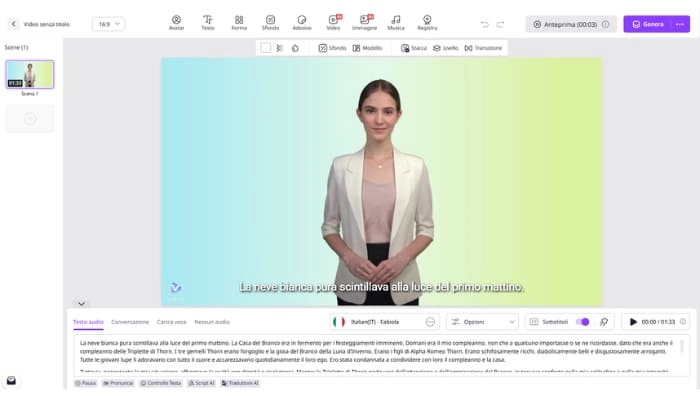Click the Traduttore AI button
This screenshot has height=400, width=700.
pos(240,383)
